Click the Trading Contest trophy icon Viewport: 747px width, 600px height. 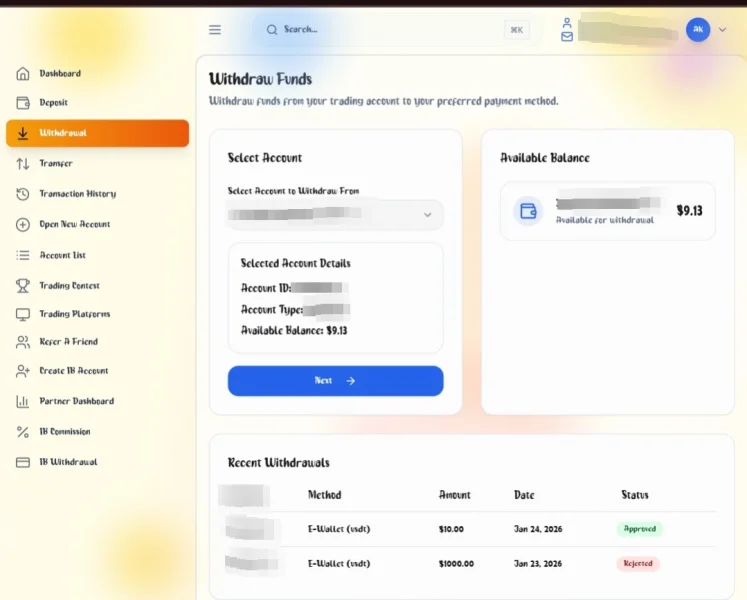coord(22,285)
